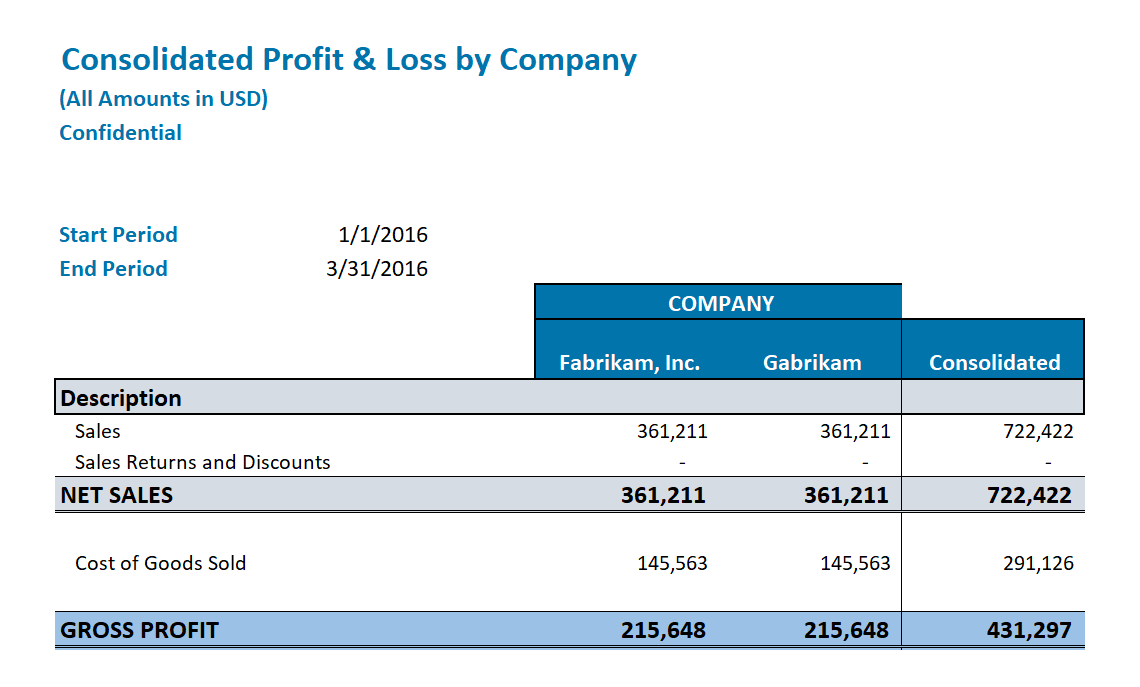Click the Consolidated column header
The image size is (1140, 687).
(x=995, y=362)
